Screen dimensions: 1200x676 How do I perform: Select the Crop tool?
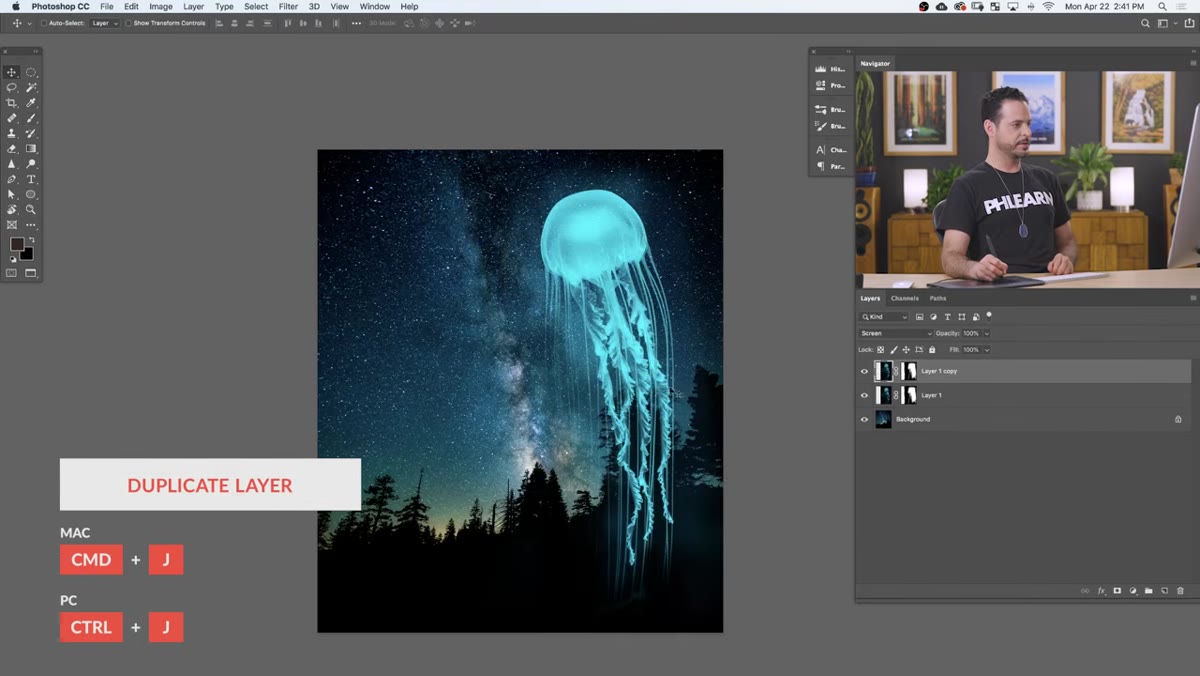click(12, 103)
